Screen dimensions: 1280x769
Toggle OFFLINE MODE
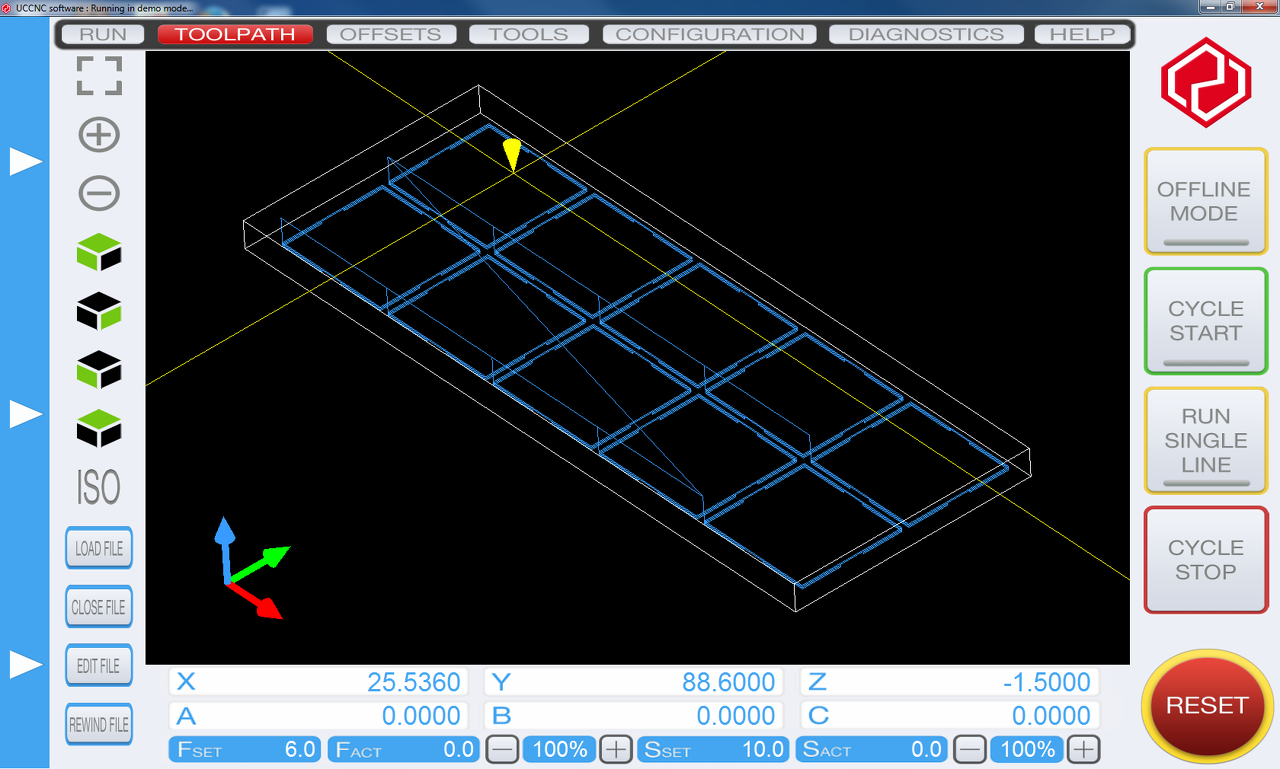coord(1206,201)
